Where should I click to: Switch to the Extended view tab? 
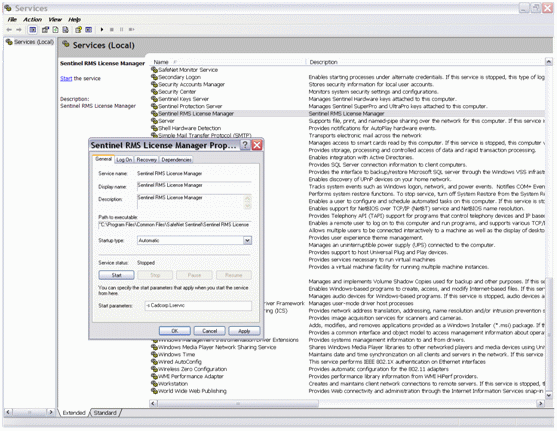coord(74,413)
